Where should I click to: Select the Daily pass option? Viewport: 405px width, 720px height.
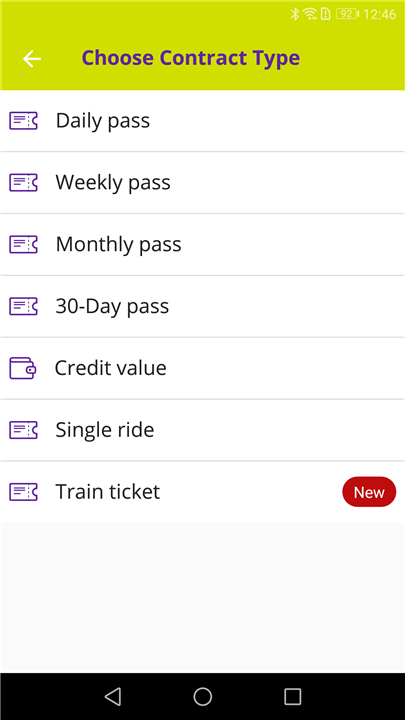coord(202,121)
